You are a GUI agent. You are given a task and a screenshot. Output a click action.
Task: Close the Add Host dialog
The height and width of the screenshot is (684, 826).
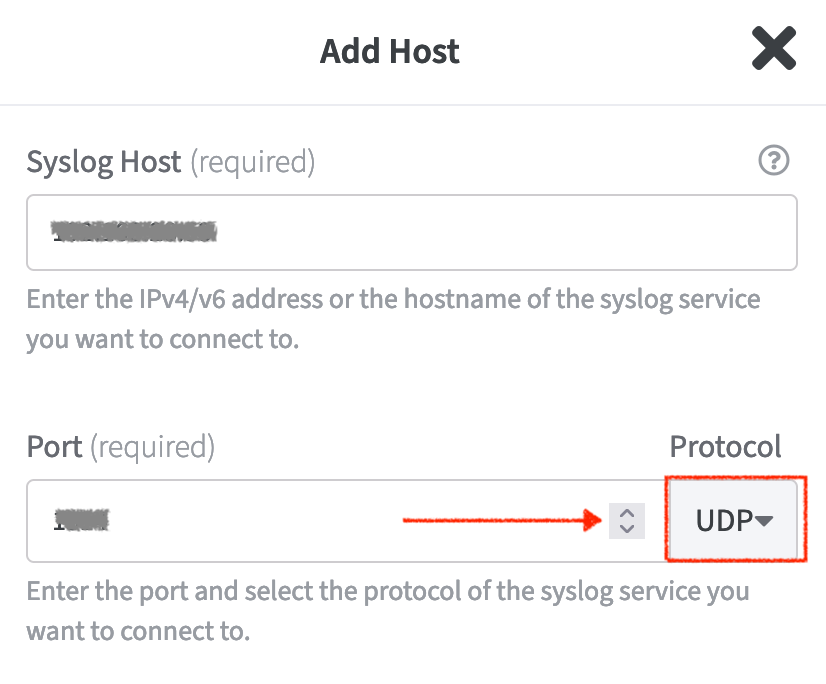pos(774,49)
